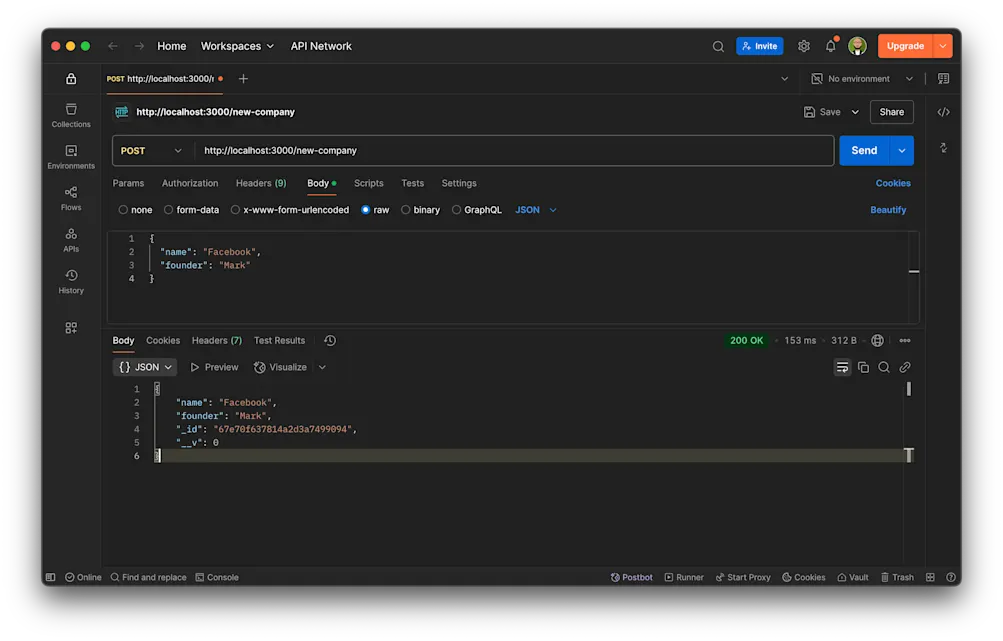Open a new request tab with plus
This screenshot has height=641, width=1003.
point(243,79)
